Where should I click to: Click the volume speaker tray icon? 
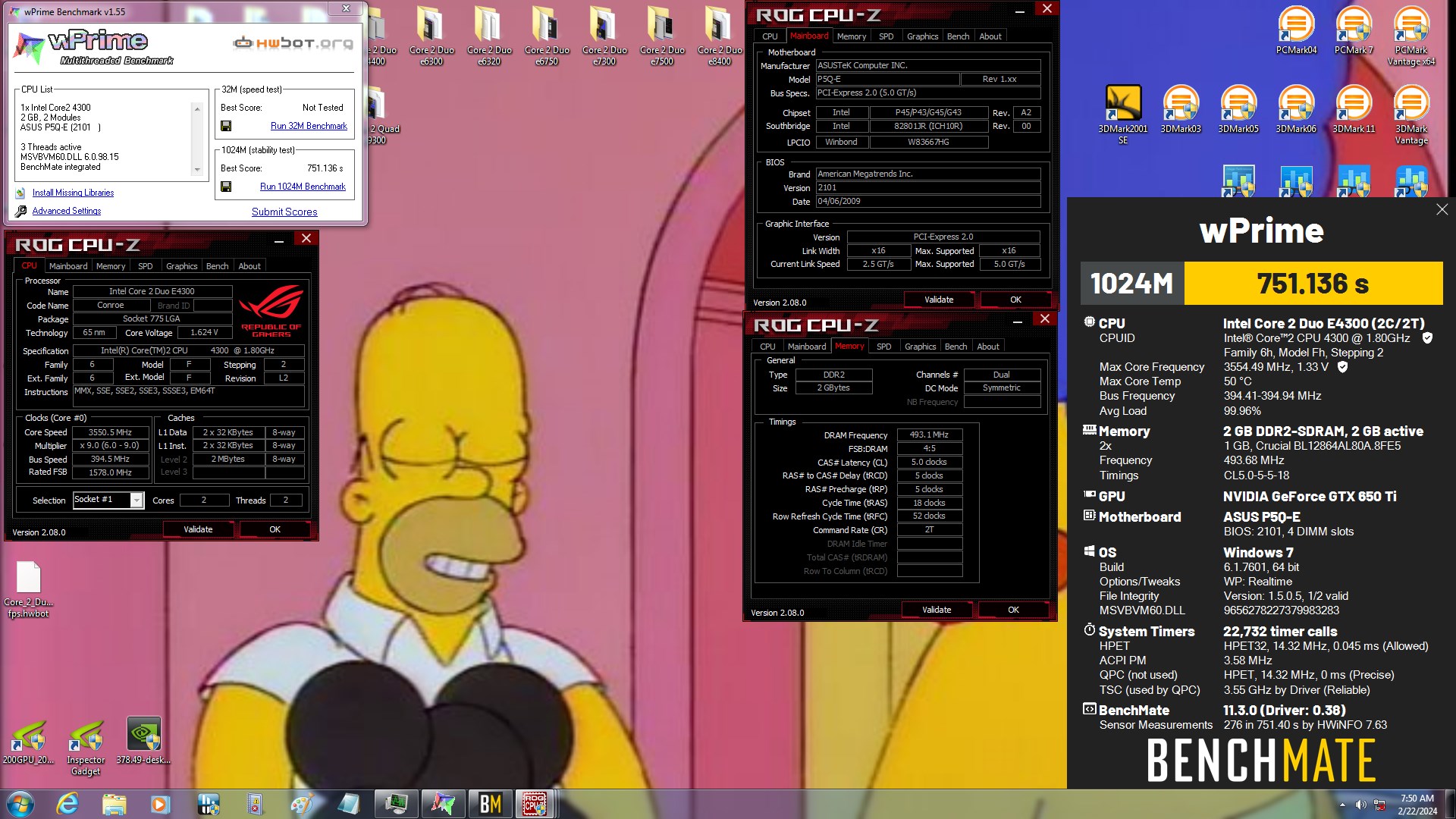click(x=1360, y=805)
